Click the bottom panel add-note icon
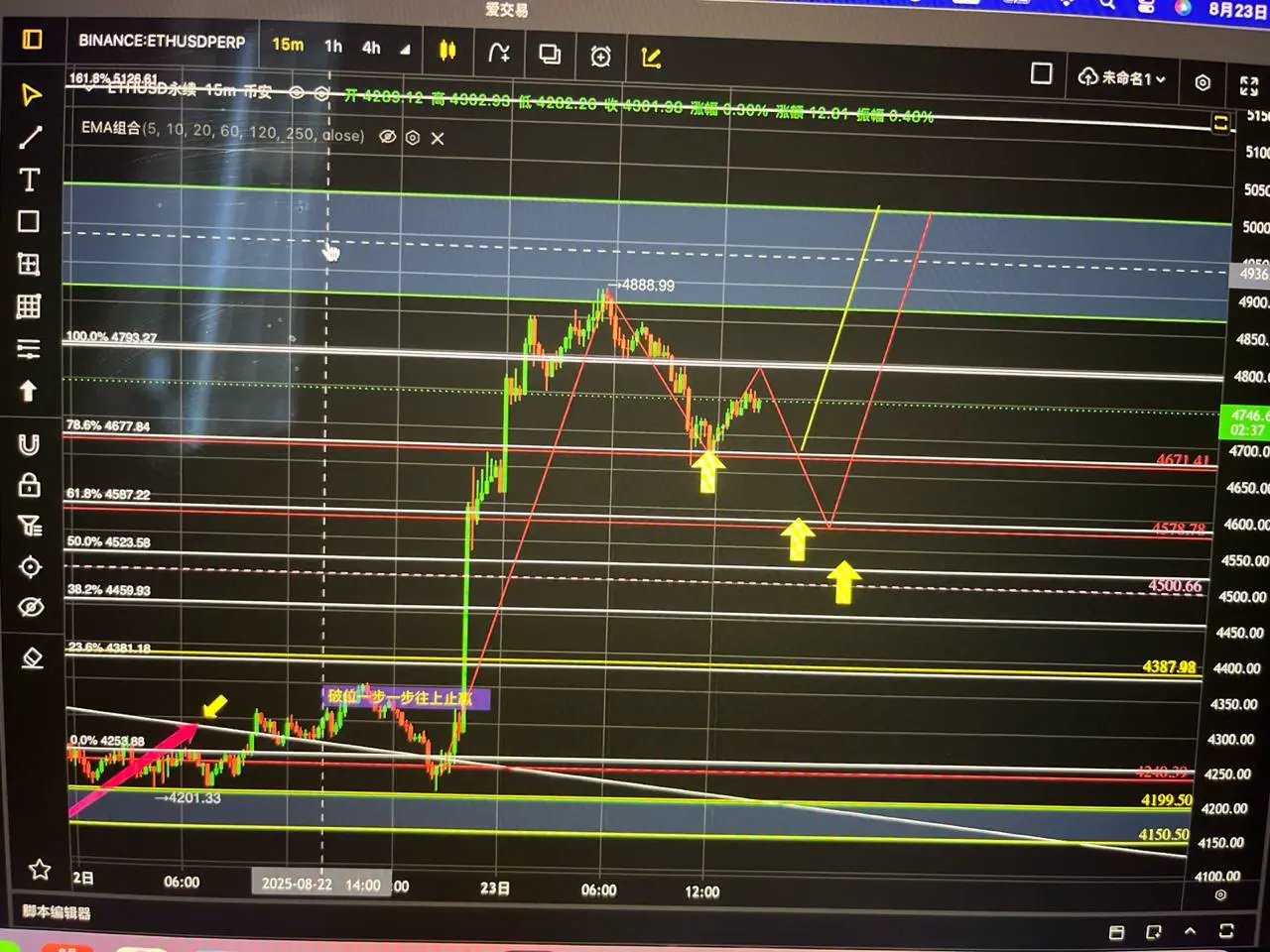The width and height of the screenshot is (1270, 952). point(1153,932)
